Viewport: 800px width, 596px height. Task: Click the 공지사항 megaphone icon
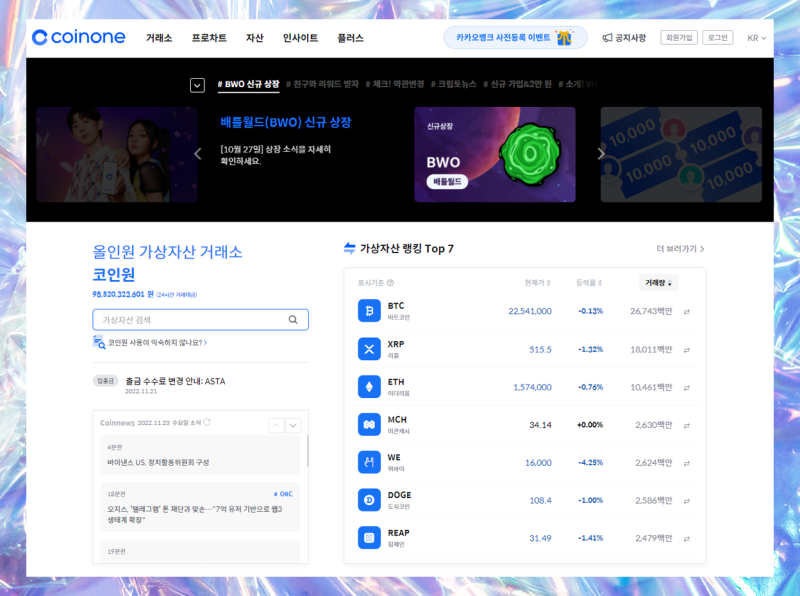[607, 38]
